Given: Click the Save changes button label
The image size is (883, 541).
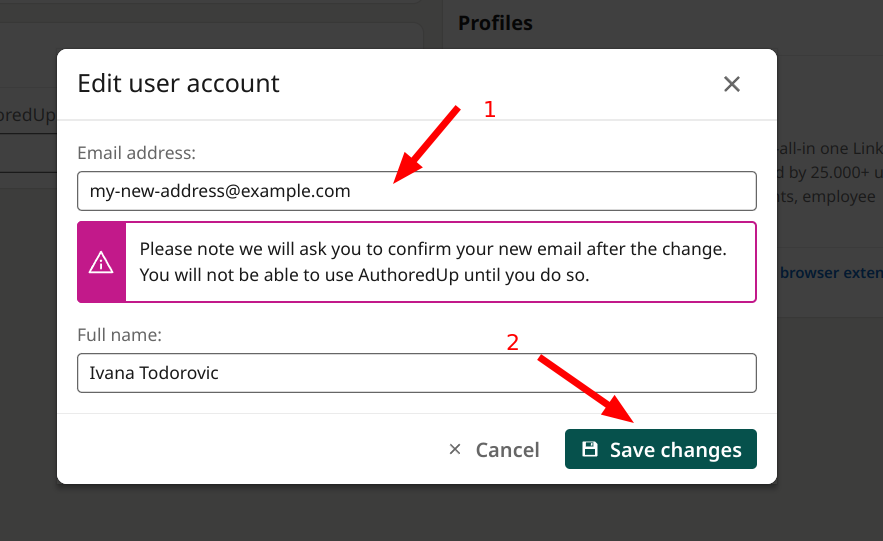Looking at the screenshot, I should (x=675, y=449).
